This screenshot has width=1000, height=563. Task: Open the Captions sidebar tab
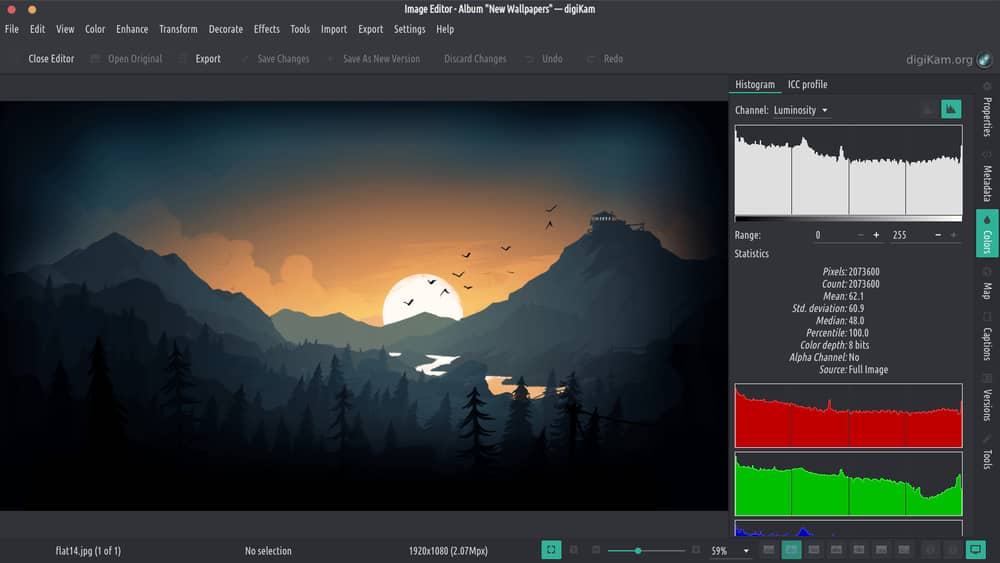987,338
